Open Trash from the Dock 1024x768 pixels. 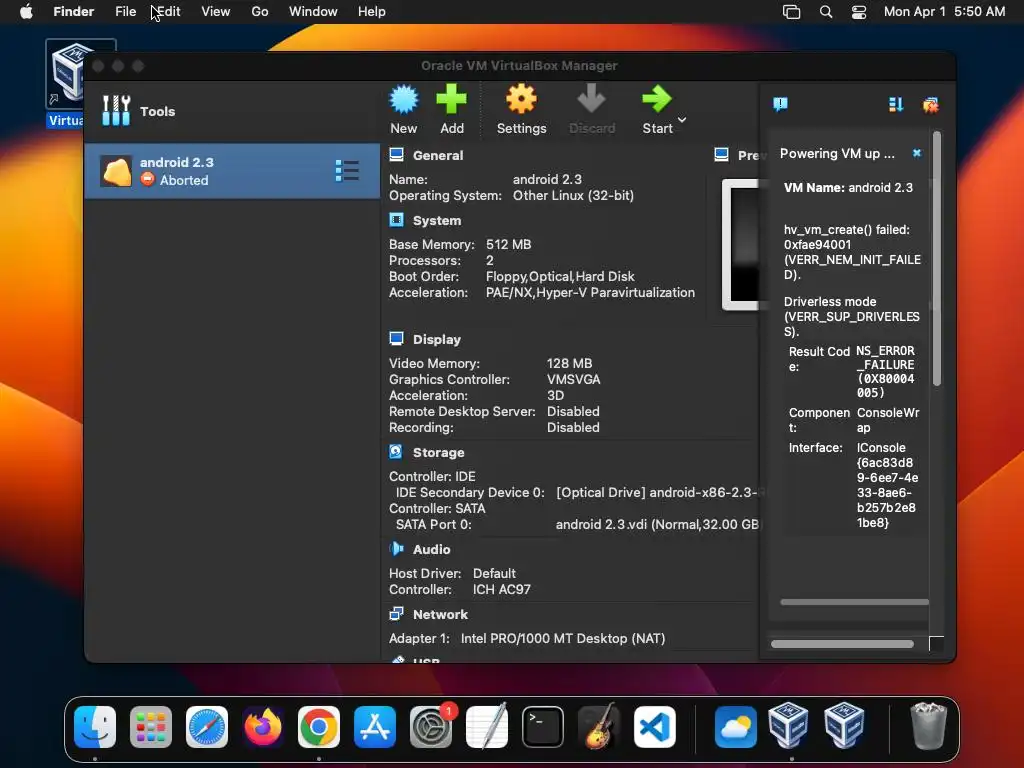928,726
